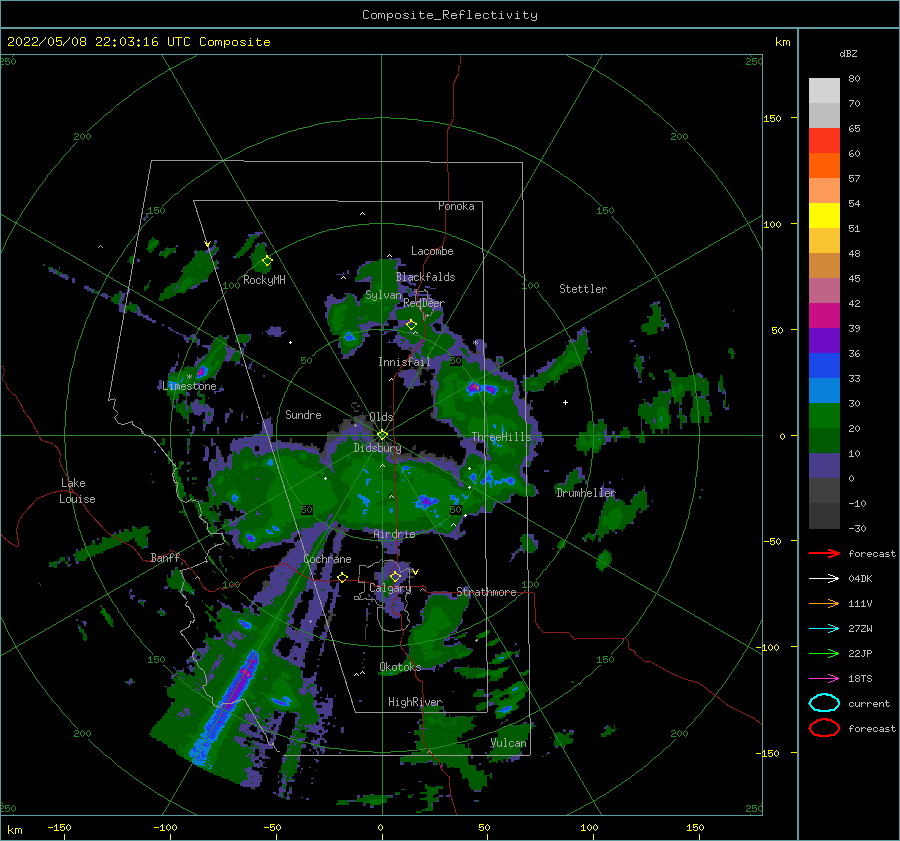Viewport: 900px width, 841px height.
Task: Click the Stettler city label
Action: pos(583,289)
